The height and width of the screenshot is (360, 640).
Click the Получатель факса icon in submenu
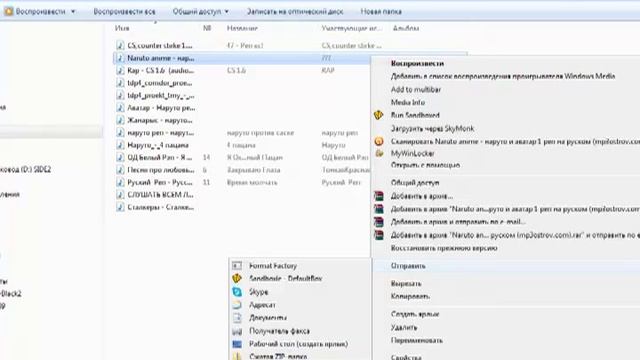pyautogui.click(x=237, y=331)
